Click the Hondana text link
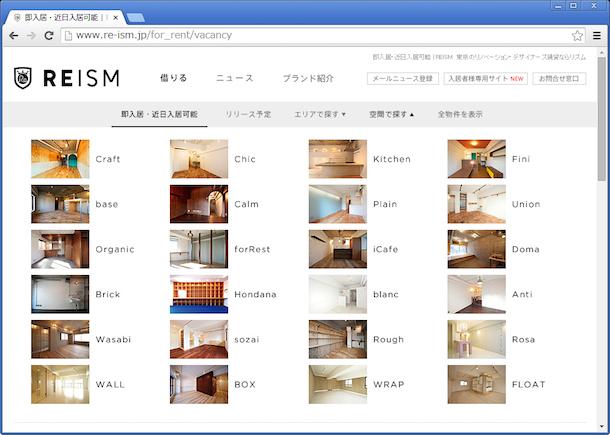Viewport: 610px width, 435px height. (255, 295)
